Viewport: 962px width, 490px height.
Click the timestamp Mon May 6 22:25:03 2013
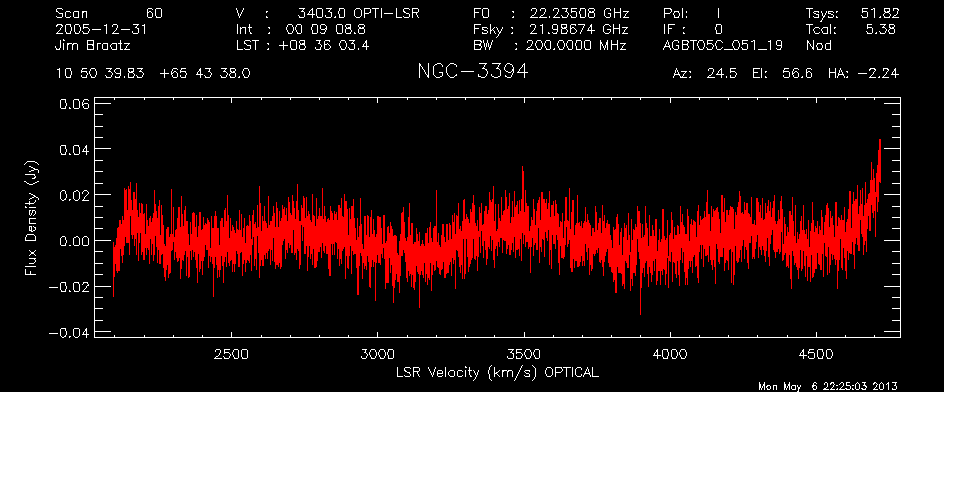pos(828,386)
